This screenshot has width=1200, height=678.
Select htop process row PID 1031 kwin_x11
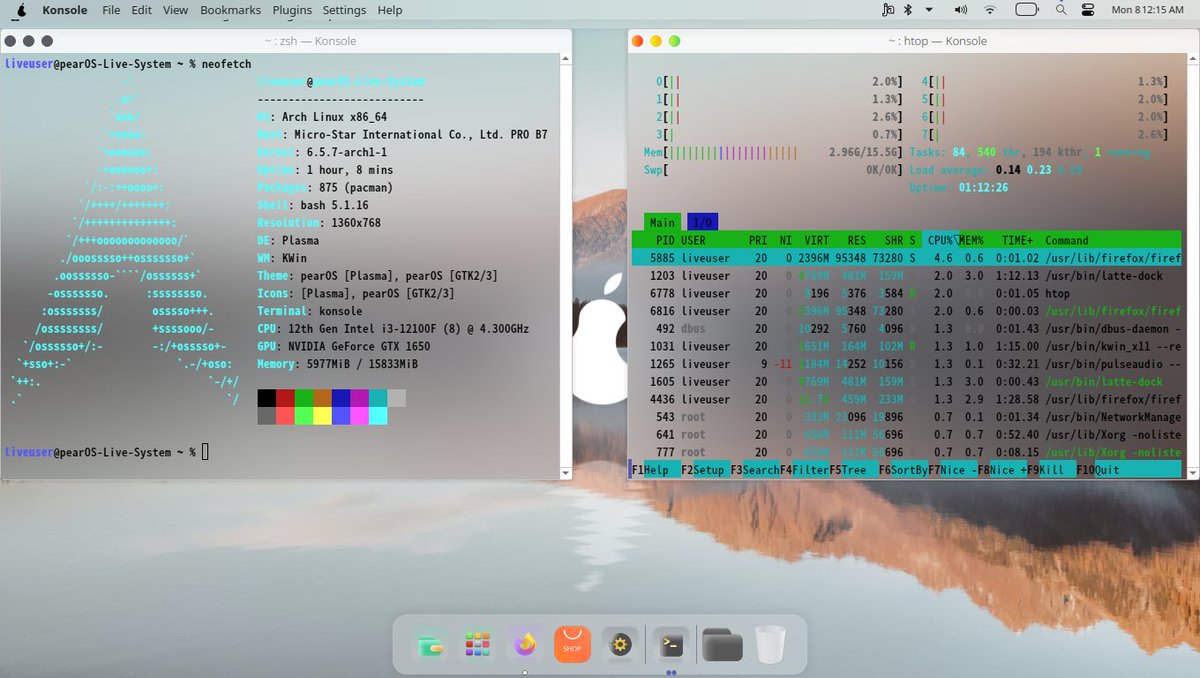coord(906,346)
